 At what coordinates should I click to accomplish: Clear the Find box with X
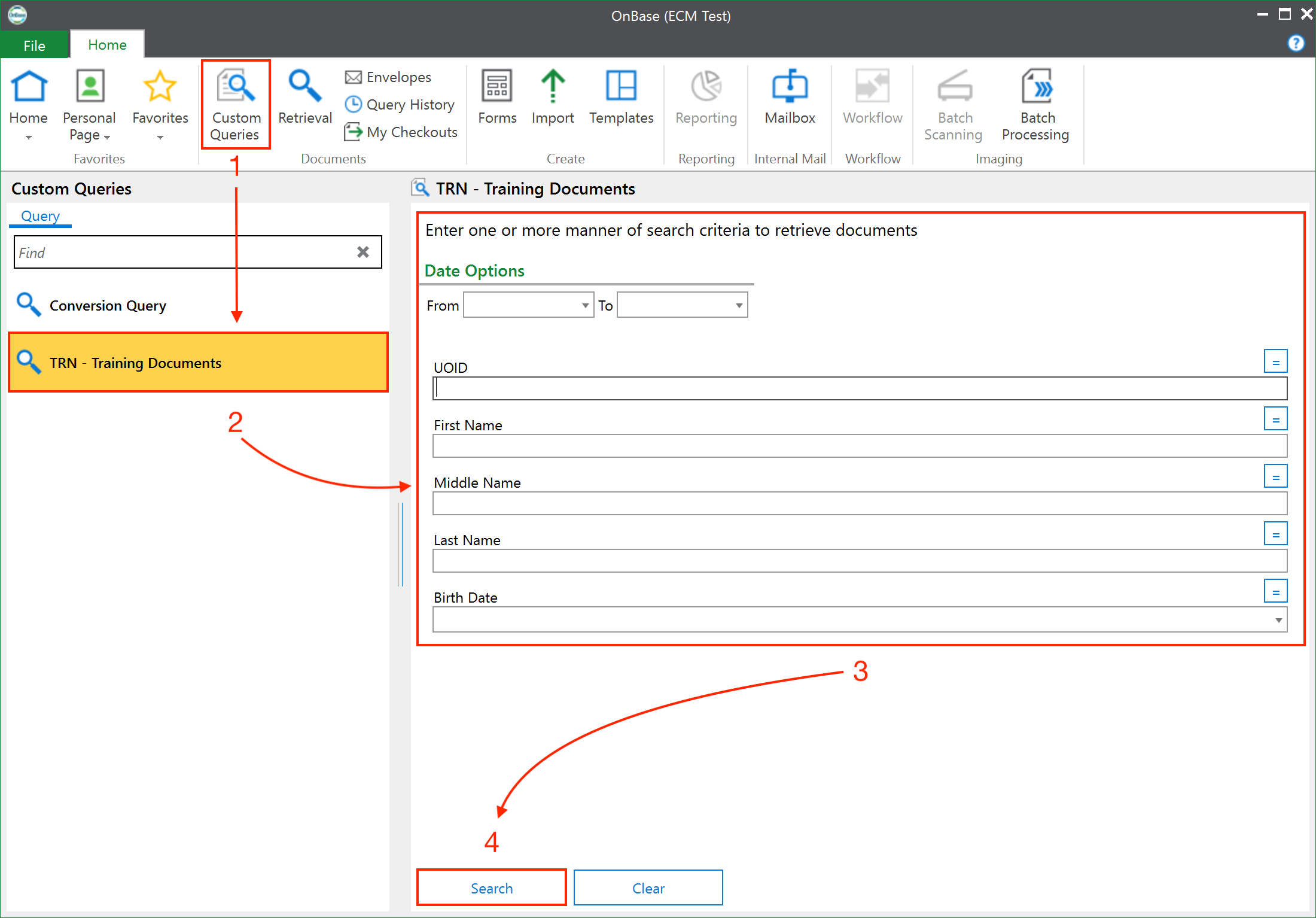click(x=363, y=252)
